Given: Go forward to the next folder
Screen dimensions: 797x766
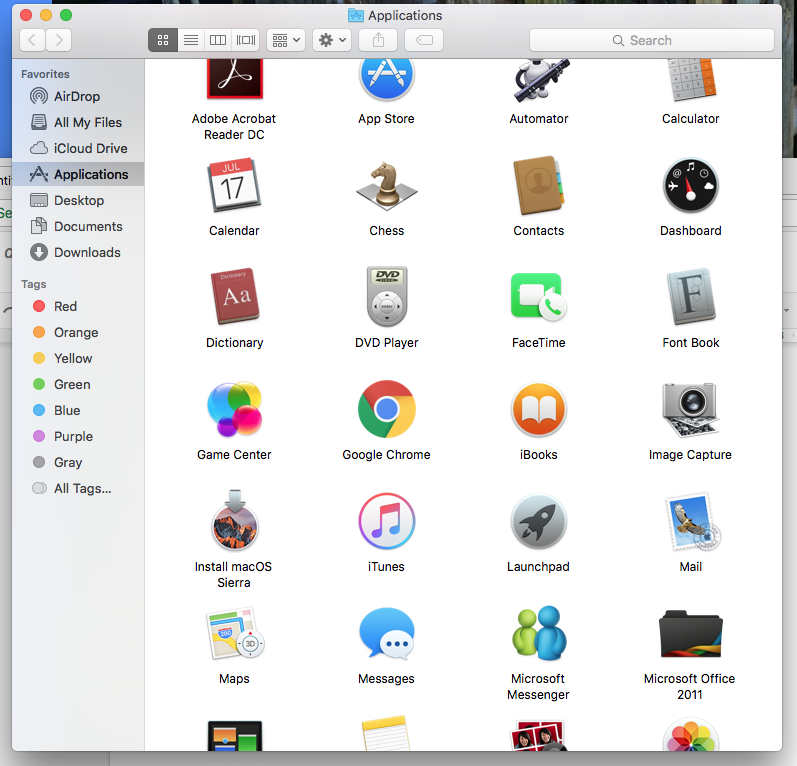Looking at the screenshot, I should pyautogui.click(x=58, y=40).
